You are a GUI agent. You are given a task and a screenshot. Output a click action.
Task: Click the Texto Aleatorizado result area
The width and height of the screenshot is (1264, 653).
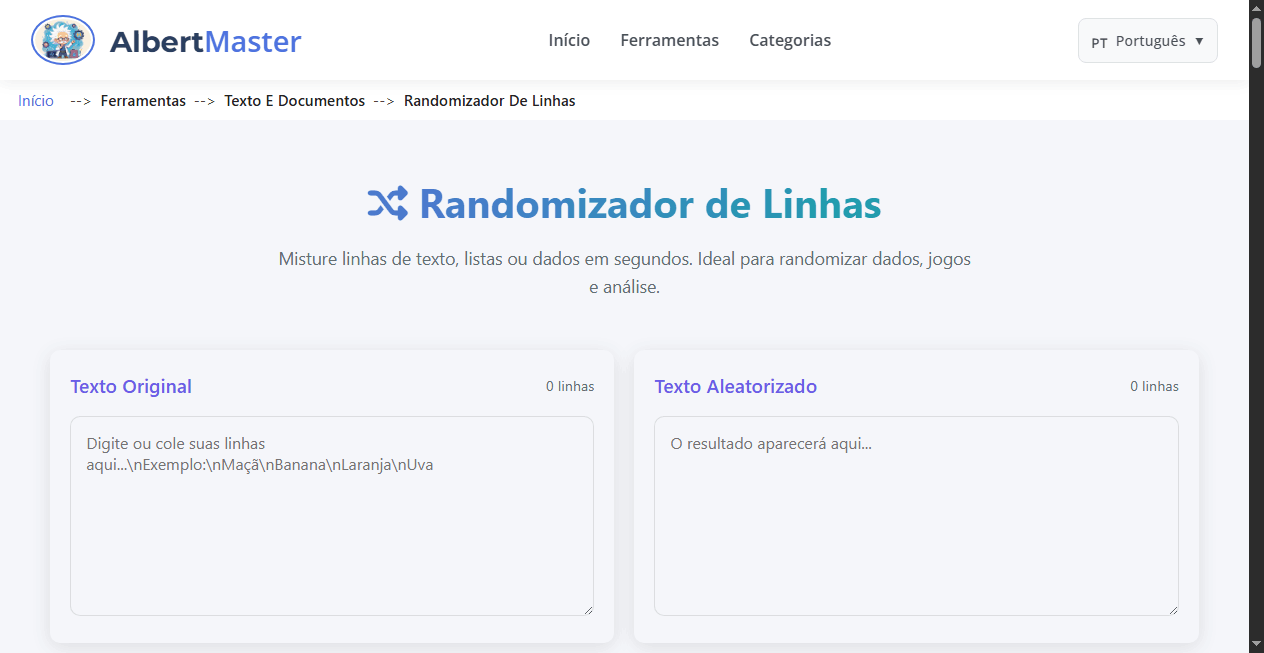coord(915,515)
